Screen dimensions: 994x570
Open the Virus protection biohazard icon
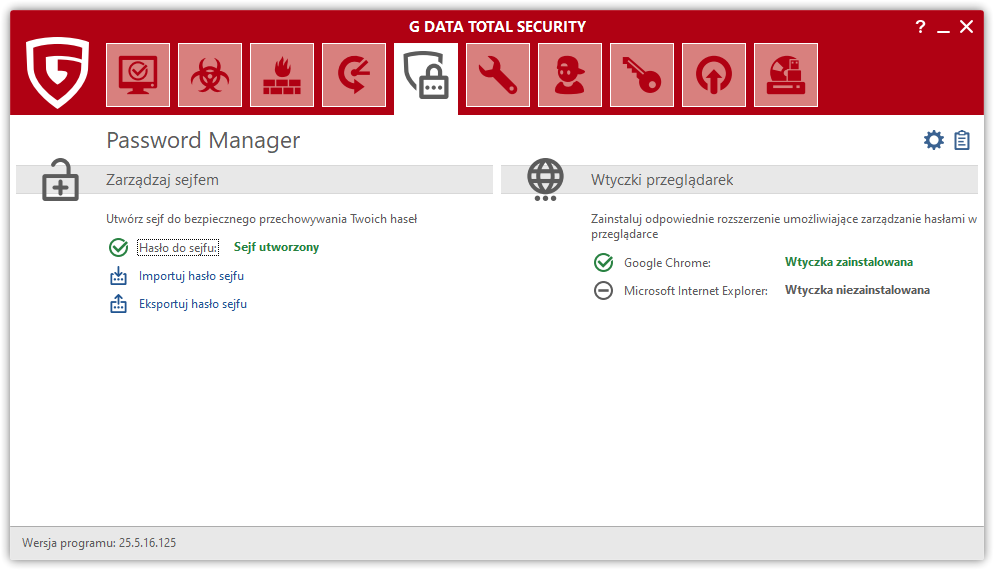pos(210,75)
